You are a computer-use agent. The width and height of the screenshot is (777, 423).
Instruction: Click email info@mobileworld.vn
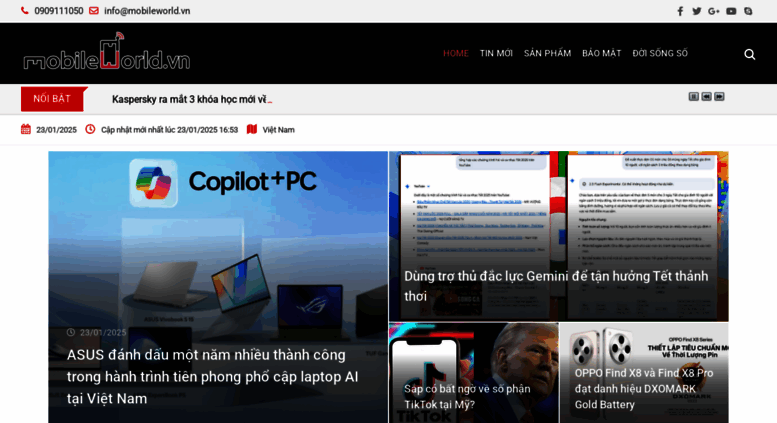tap(147, 11)
